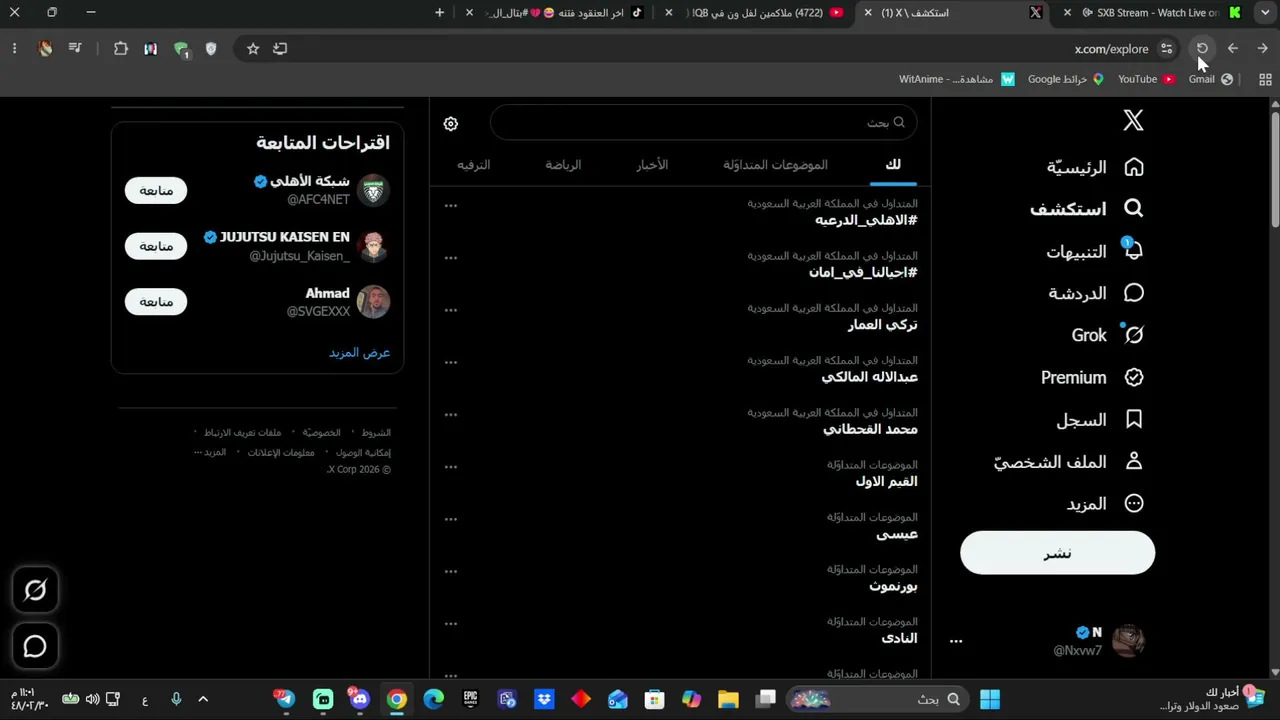The height and width of the screenshot is (720, 1280).
Task: Open Grok in the sidebar navigation
Action: [1107, 335]
